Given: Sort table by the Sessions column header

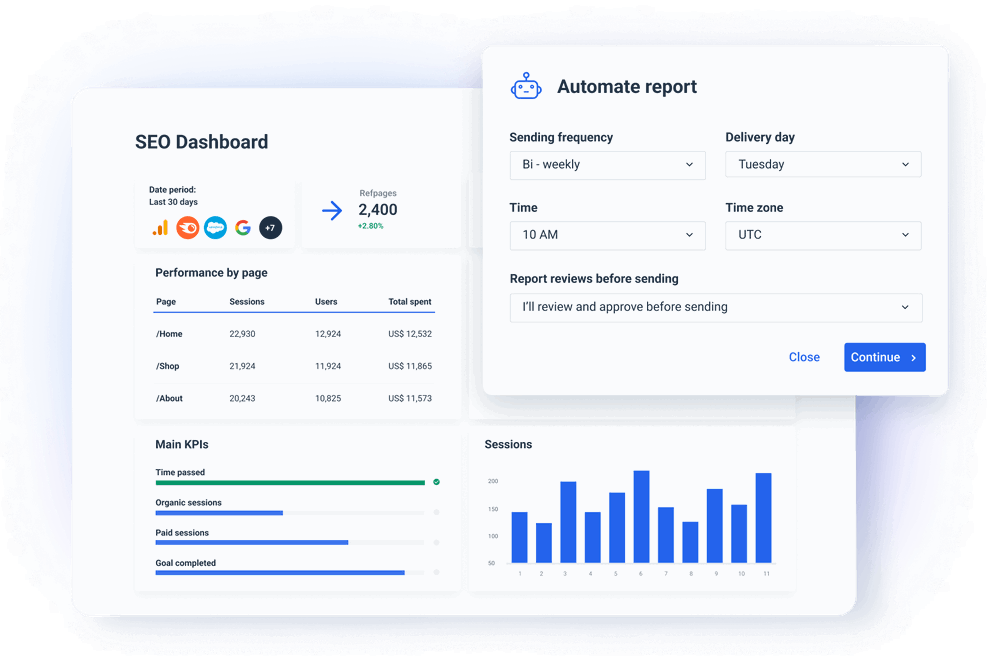Looking at the screenshot, I should coord(247,301).
